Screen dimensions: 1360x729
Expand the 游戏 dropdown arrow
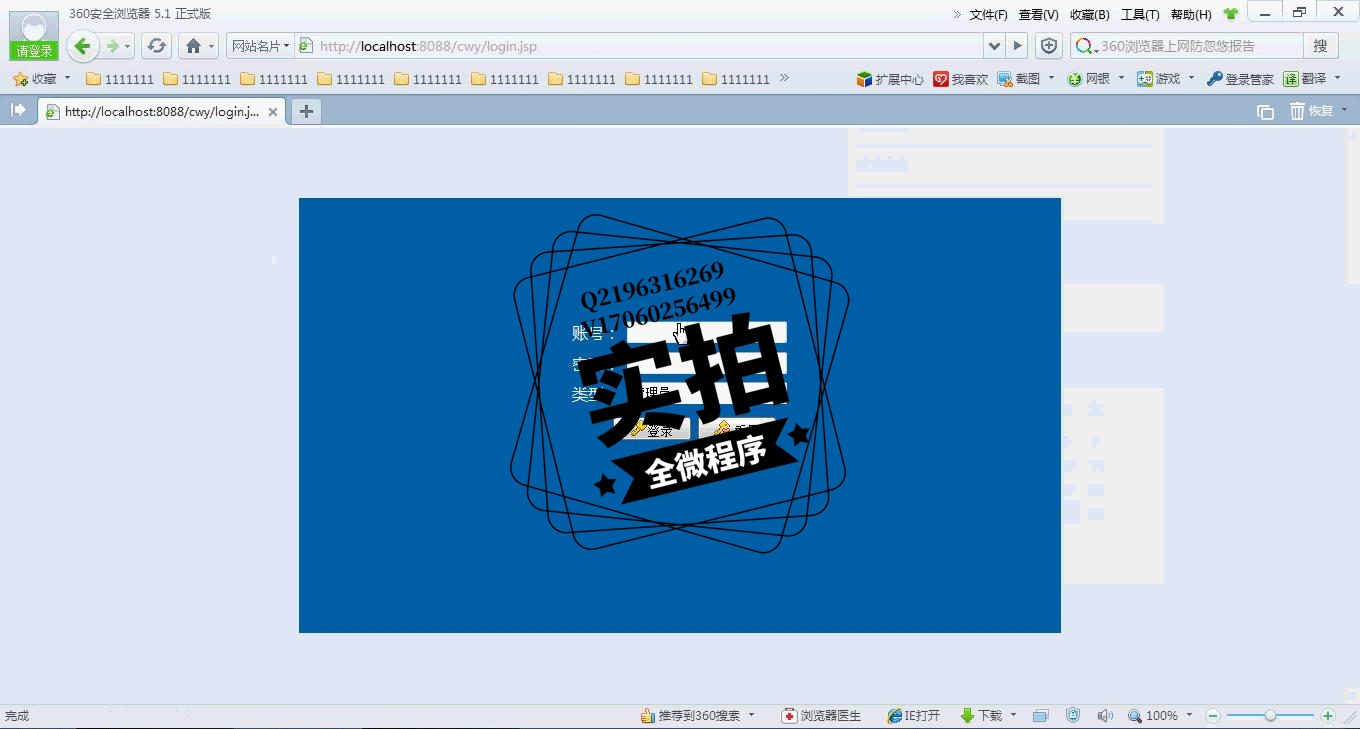pos(1191,78)
